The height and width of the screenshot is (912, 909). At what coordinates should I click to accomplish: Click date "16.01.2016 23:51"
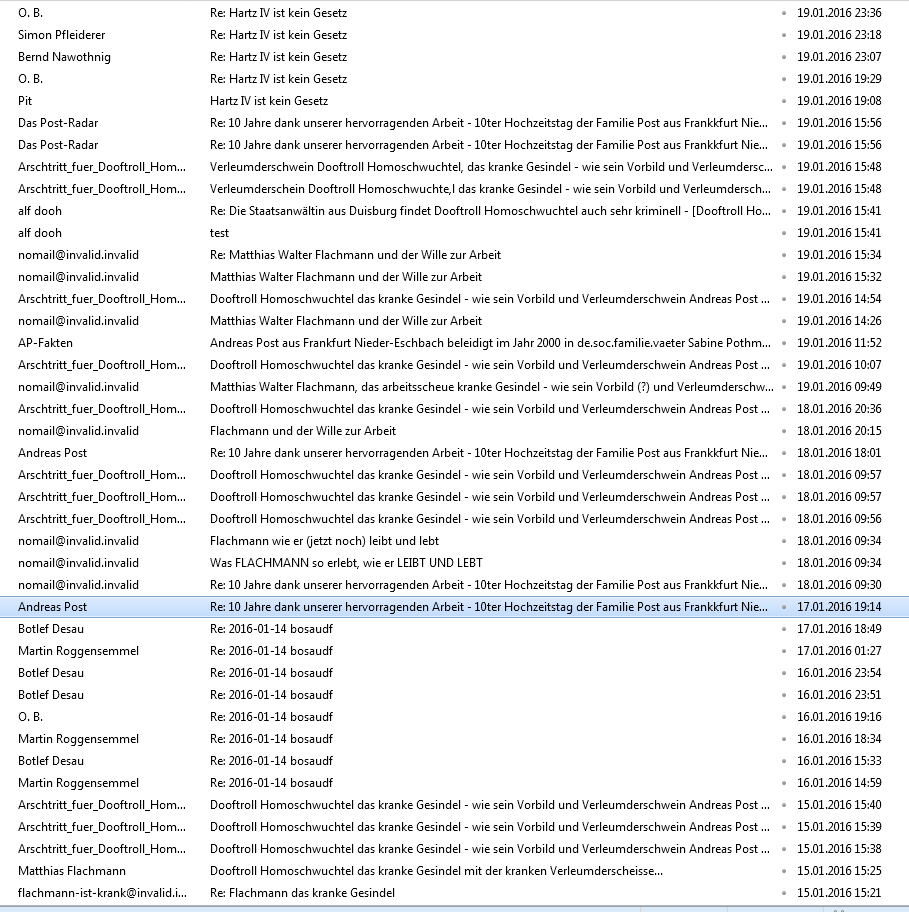click(839, 695)
